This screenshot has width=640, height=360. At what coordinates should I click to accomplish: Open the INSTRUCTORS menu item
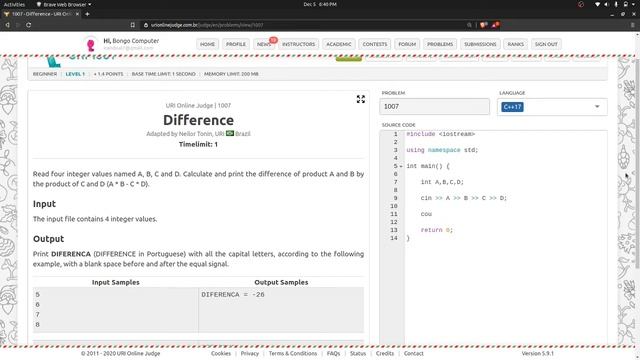pos(298,44)
